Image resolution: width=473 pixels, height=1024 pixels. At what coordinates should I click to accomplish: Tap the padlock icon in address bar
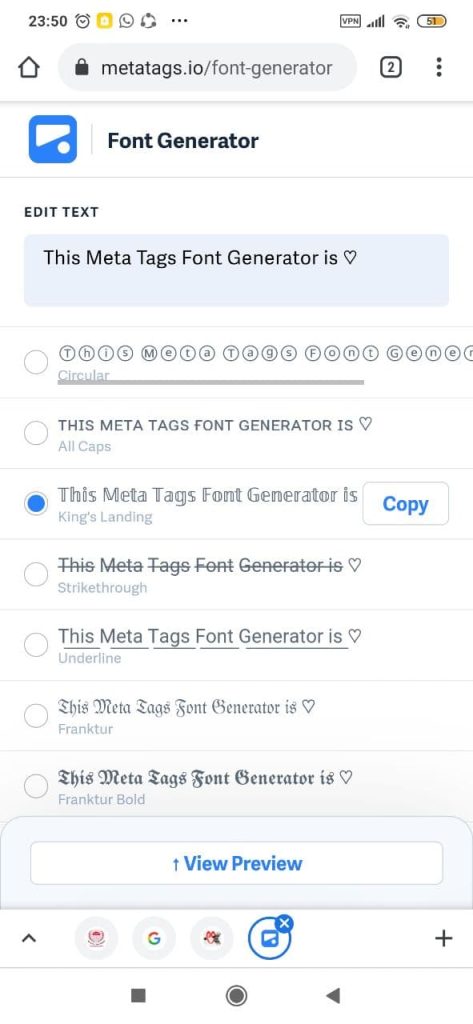[82, 67]
